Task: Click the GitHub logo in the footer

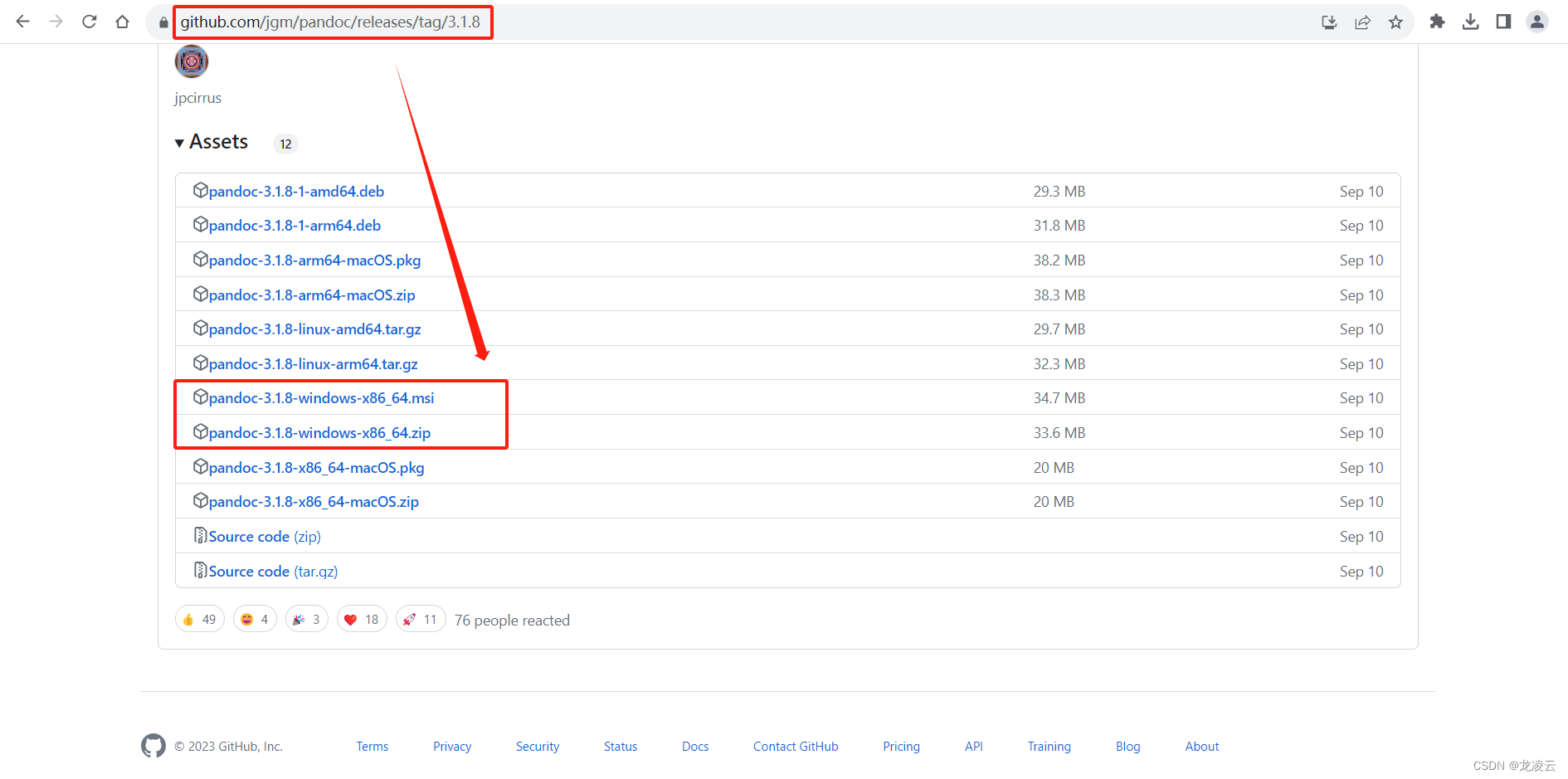Action: 153,746
